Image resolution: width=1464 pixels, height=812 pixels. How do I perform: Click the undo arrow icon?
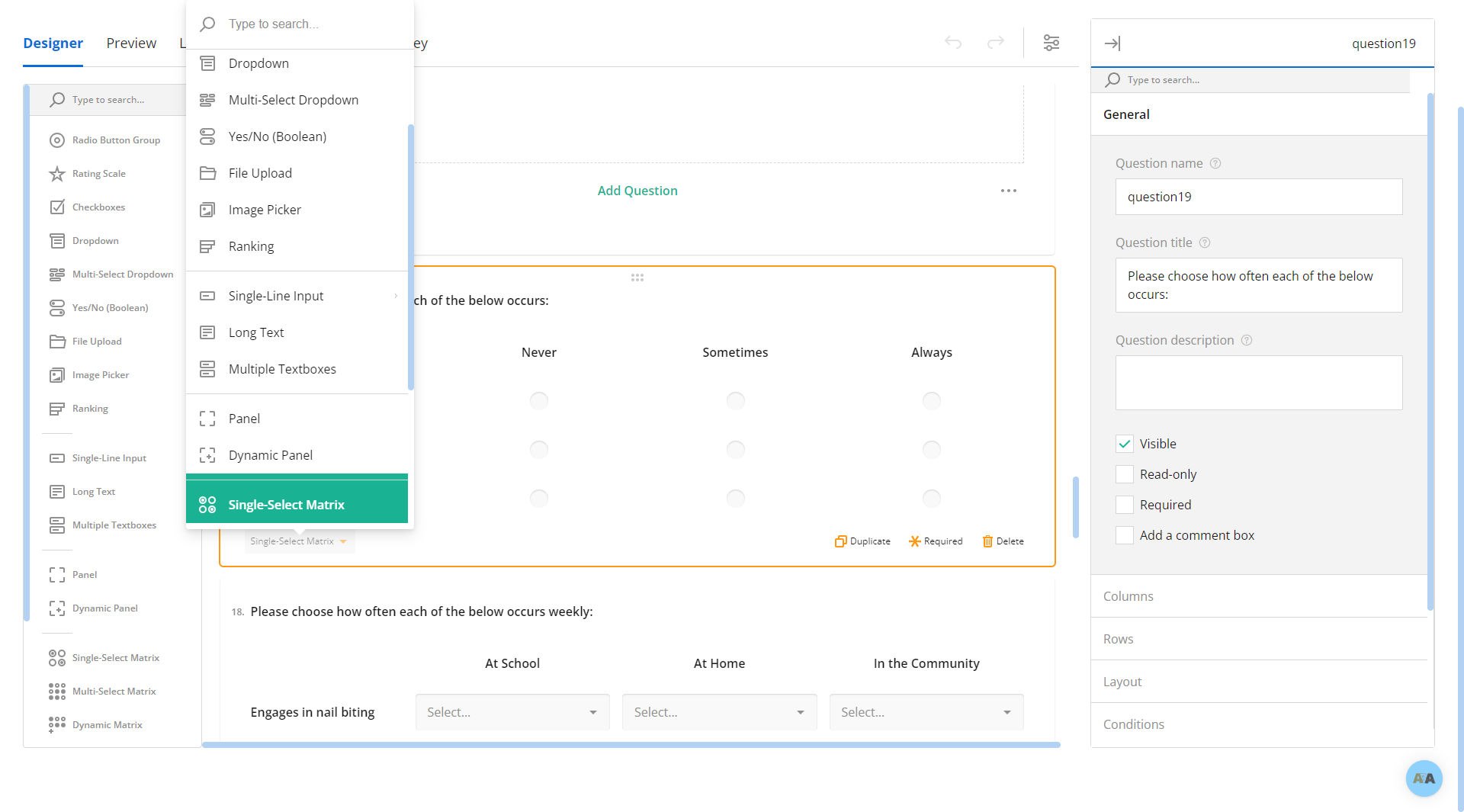pos(953,43)
